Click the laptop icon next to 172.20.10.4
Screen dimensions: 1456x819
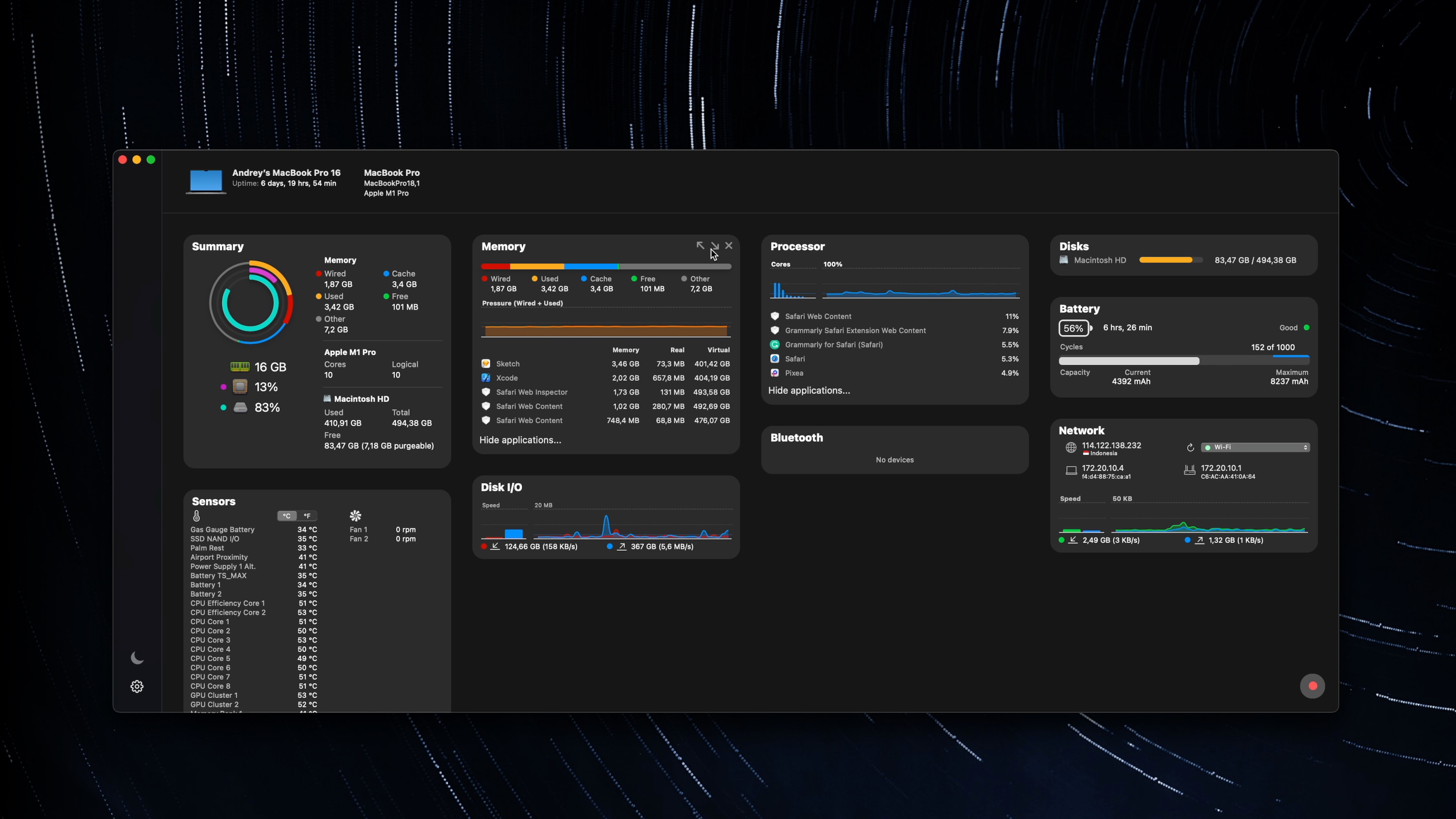(x=1070, y=471)
